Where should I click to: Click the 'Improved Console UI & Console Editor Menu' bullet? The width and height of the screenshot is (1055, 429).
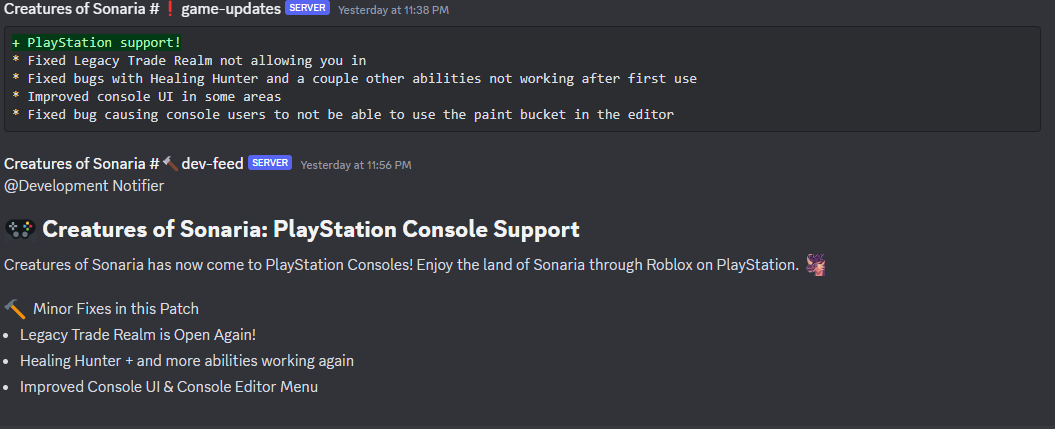pyautogui.click(x=168, y=386)
